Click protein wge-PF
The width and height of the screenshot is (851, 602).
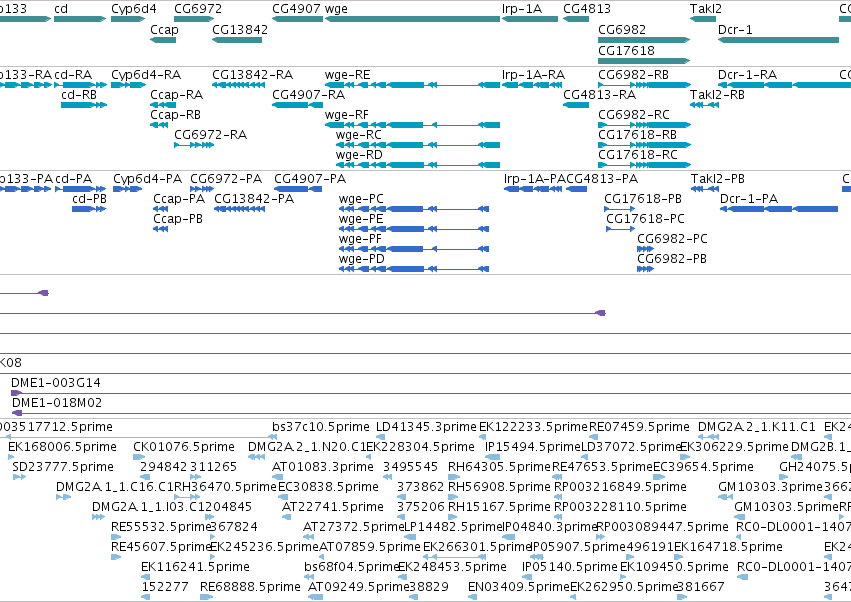(414, 250)
